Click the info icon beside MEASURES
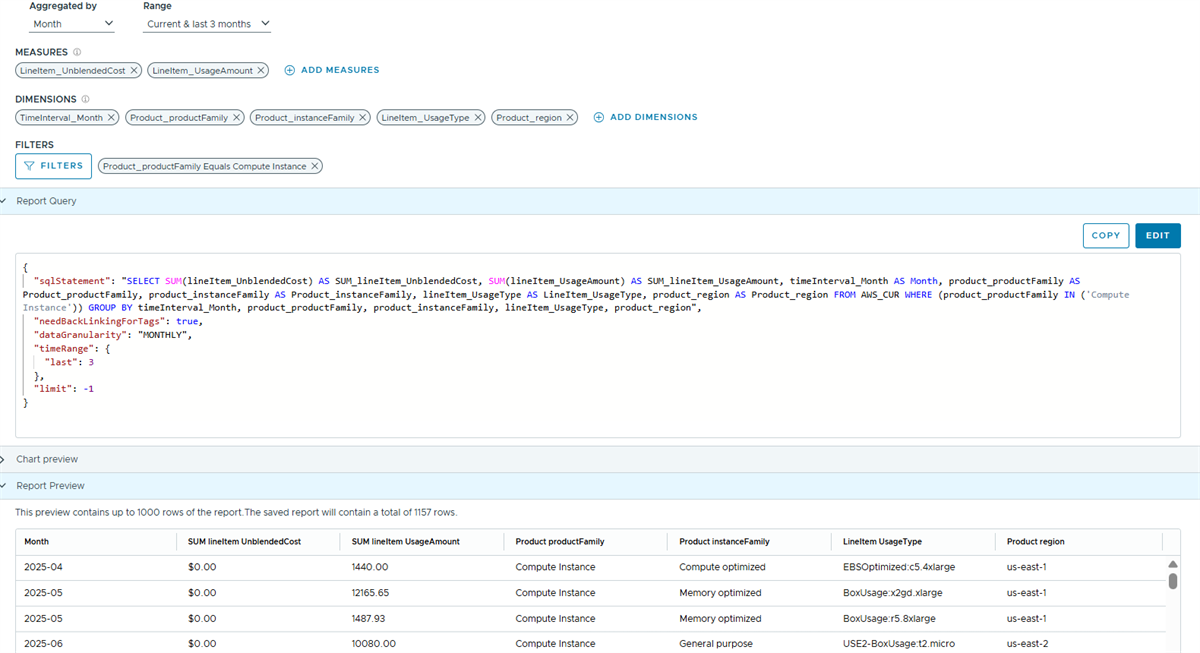Screen dimensions: 1200x653 coord(77,52)
